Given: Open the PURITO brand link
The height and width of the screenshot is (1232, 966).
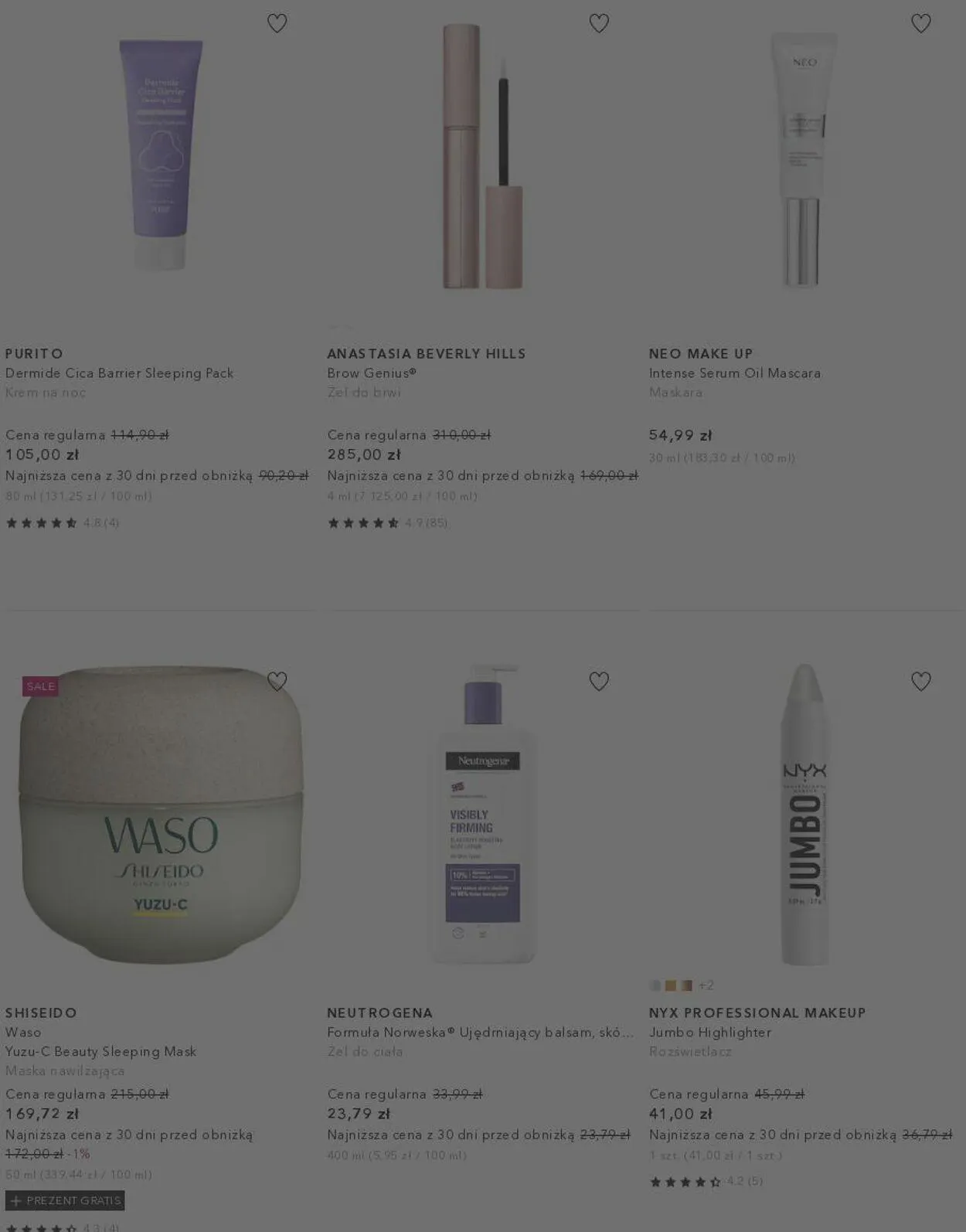Looking at the screenshot, I should coord(34,353).
